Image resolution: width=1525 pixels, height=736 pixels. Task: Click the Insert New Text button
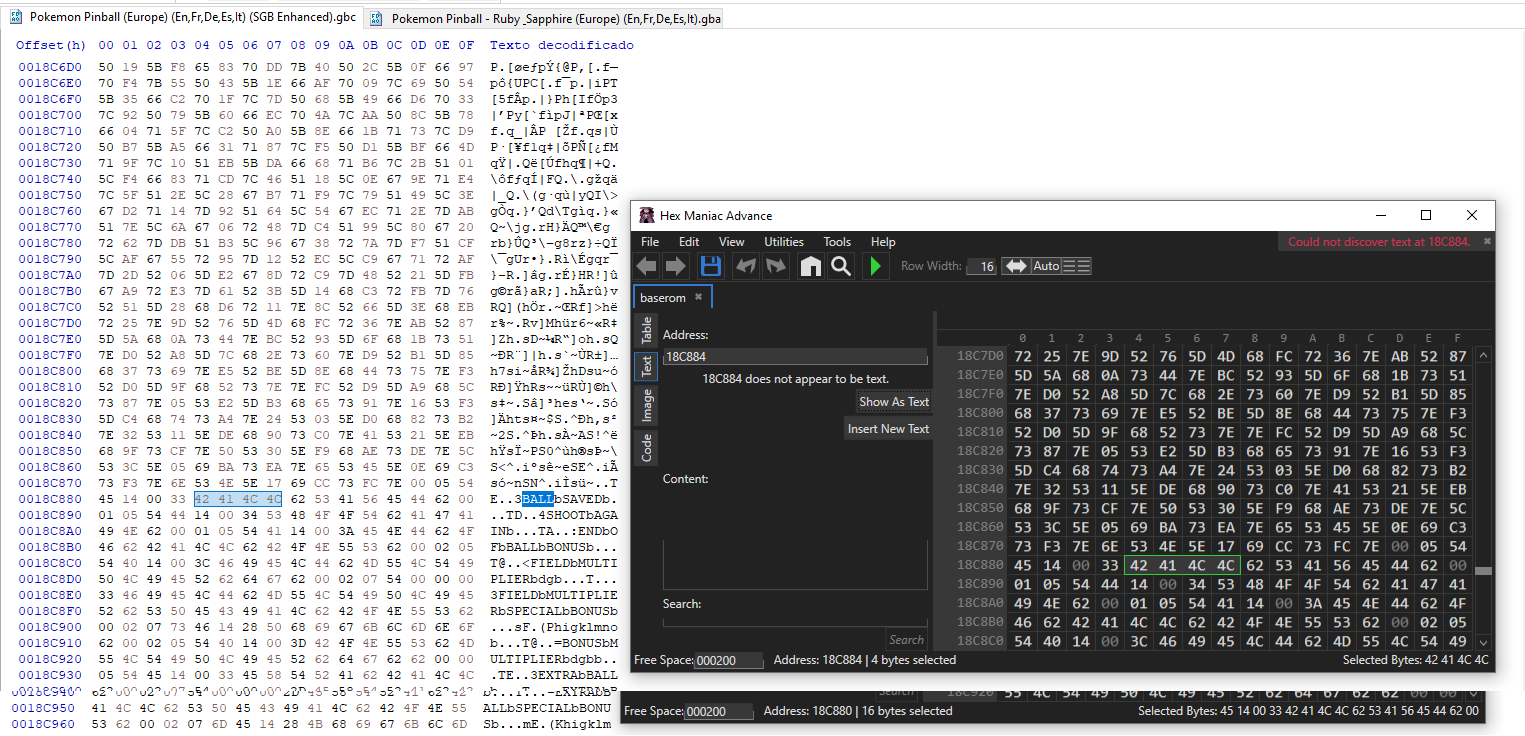tap(888, 429)
